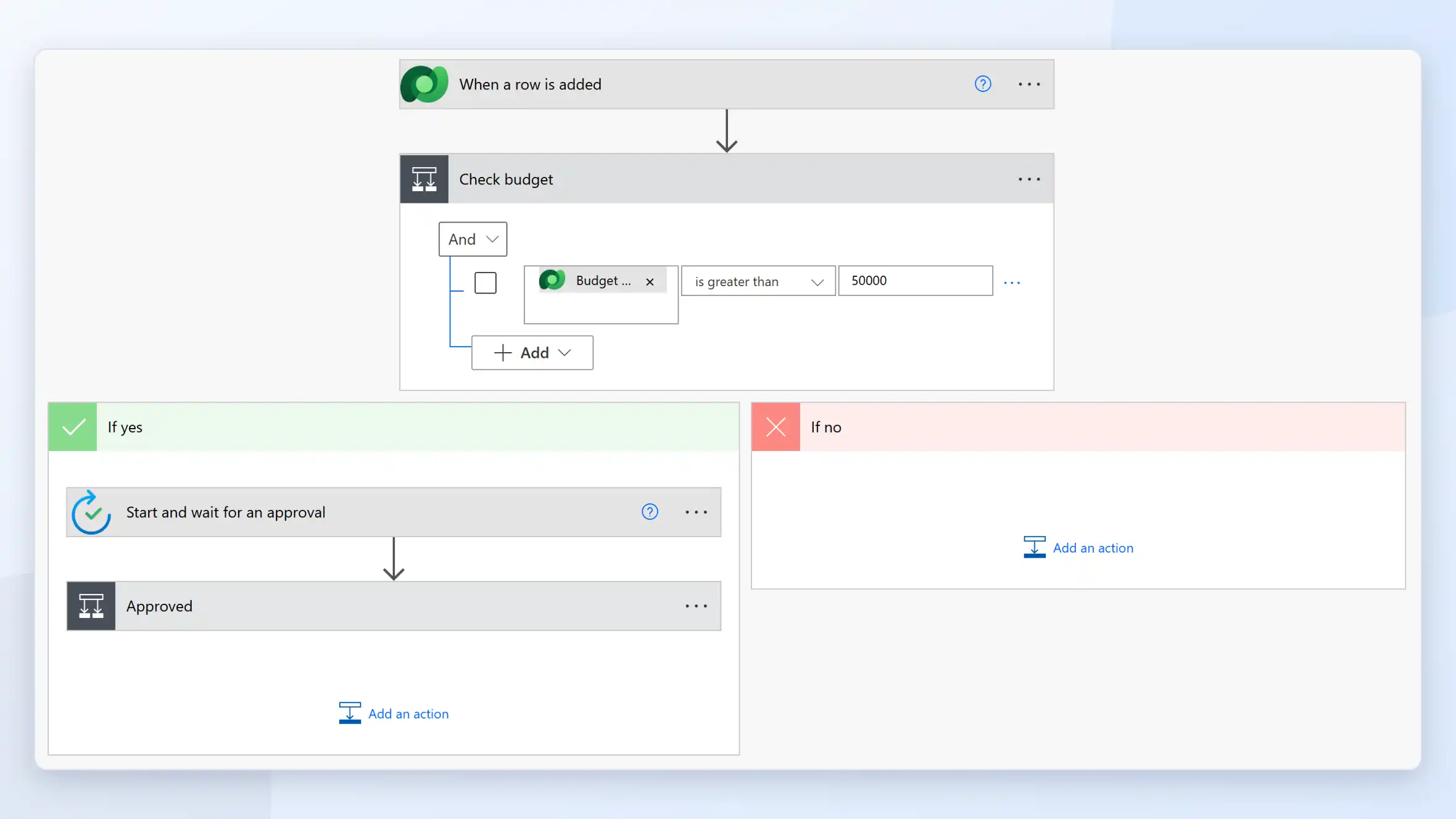The image size is (1456, 819).
Task: Select the When a row is added title
Action: point(530,84)
